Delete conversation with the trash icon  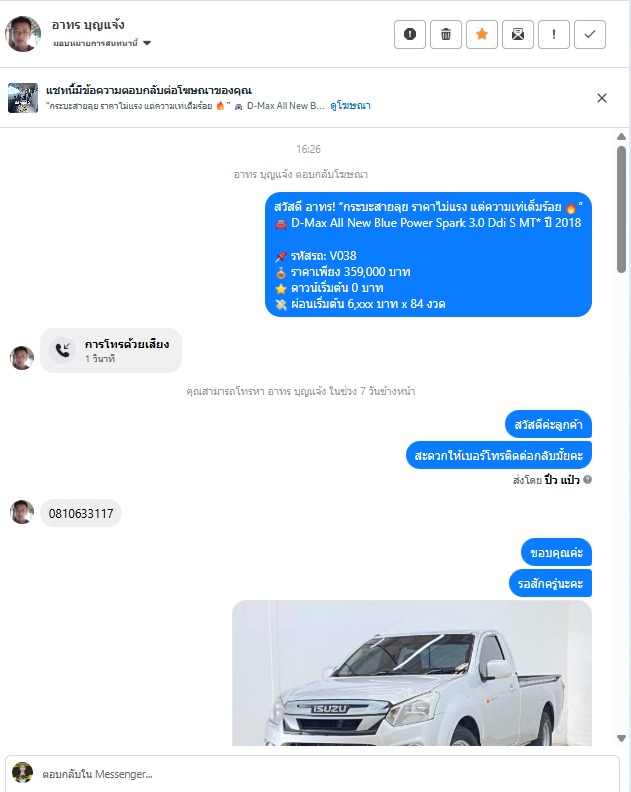446,34
